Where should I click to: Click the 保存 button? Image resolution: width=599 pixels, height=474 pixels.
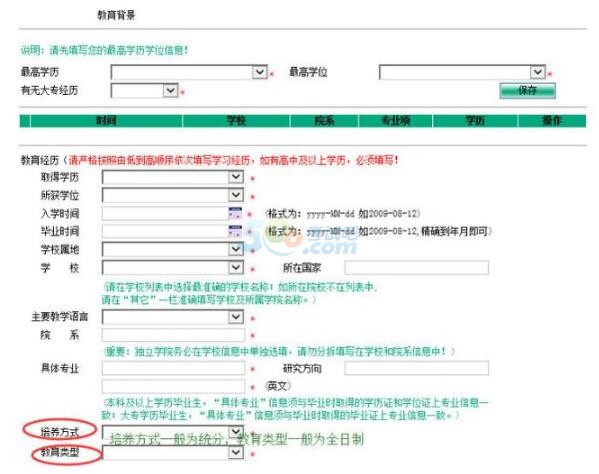pyautogui.click(x=527, y=91)
